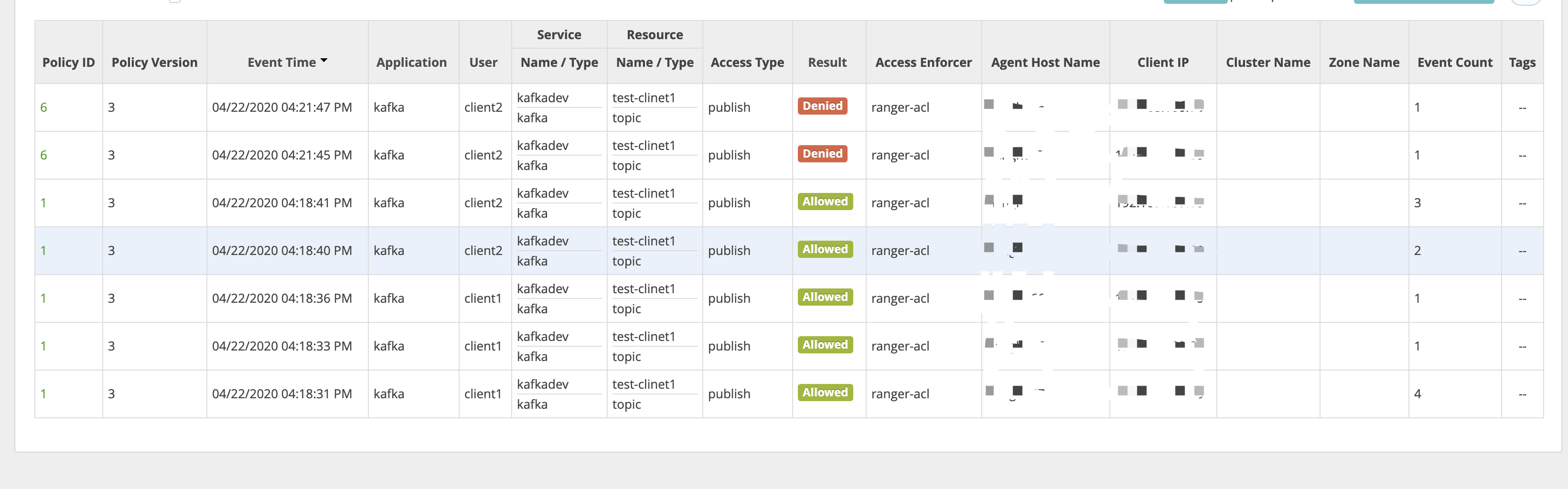Click the Allowed badge on the 04:18:41 PM row
1568x489 pixels.
pyautogui.click(x=825, y=202)
